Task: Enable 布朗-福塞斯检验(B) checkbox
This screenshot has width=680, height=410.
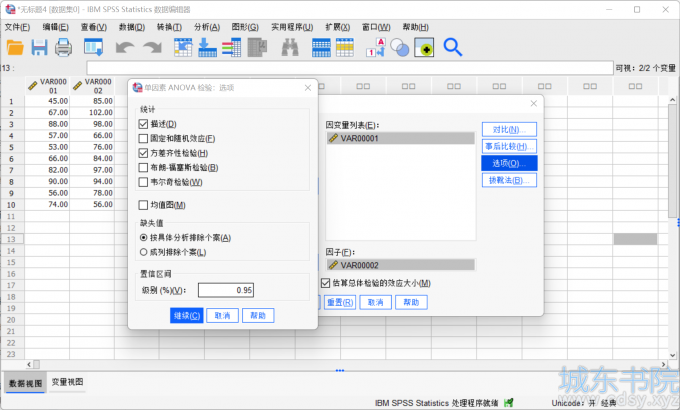Action: pyautogui.click(x=143, y=167)
